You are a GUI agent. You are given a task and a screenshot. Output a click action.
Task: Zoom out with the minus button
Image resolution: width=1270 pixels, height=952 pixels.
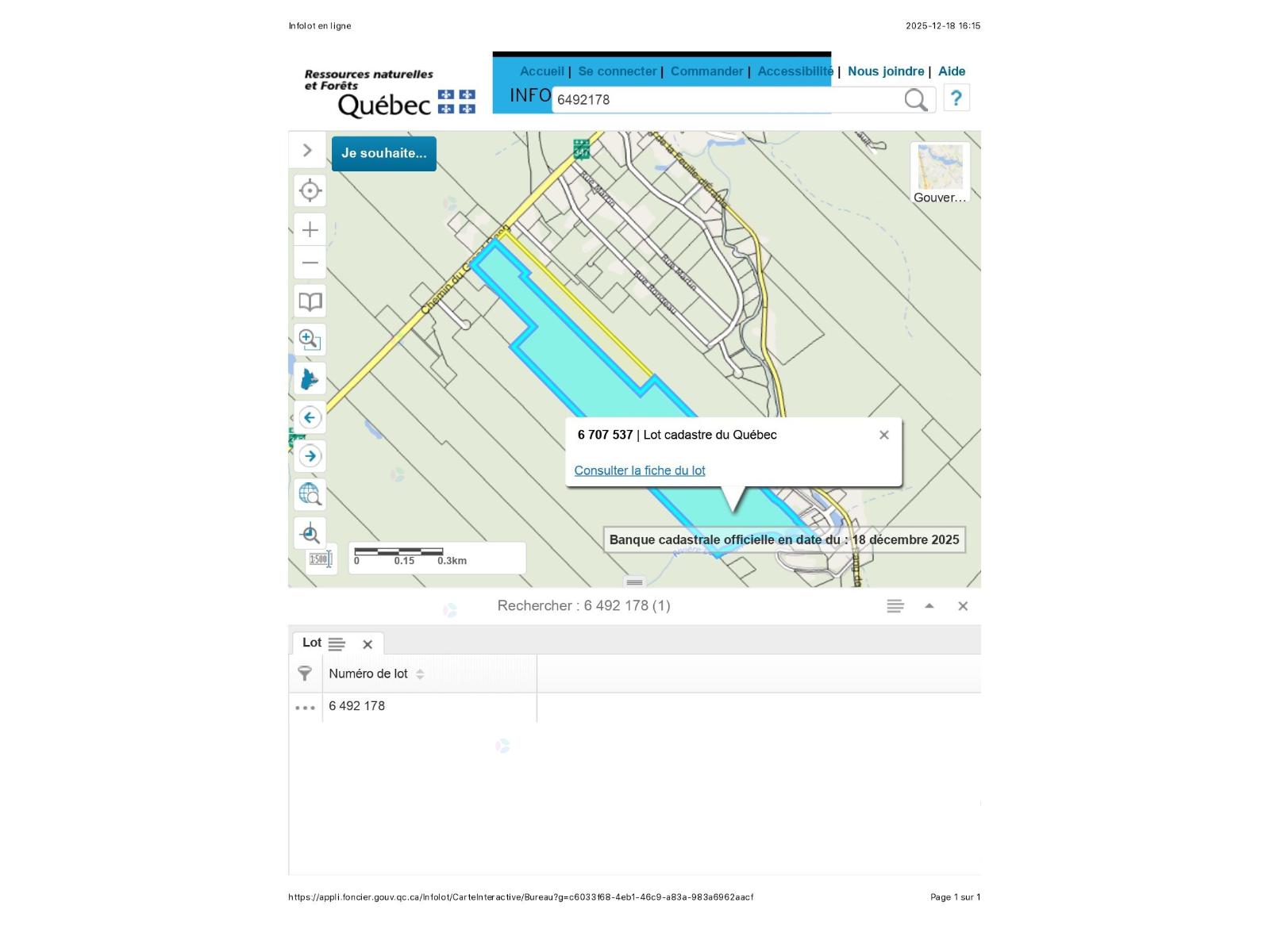(x=310, y=263)
